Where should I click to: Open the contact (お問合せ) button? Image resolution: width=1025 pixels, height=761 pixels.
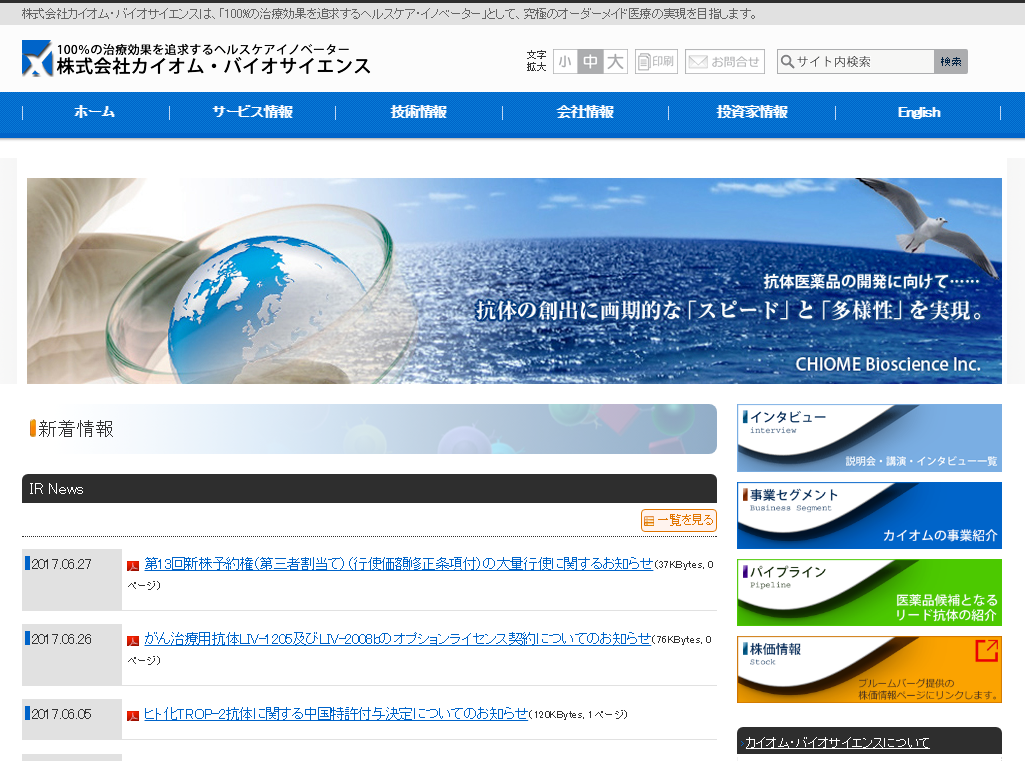point(725,61)
